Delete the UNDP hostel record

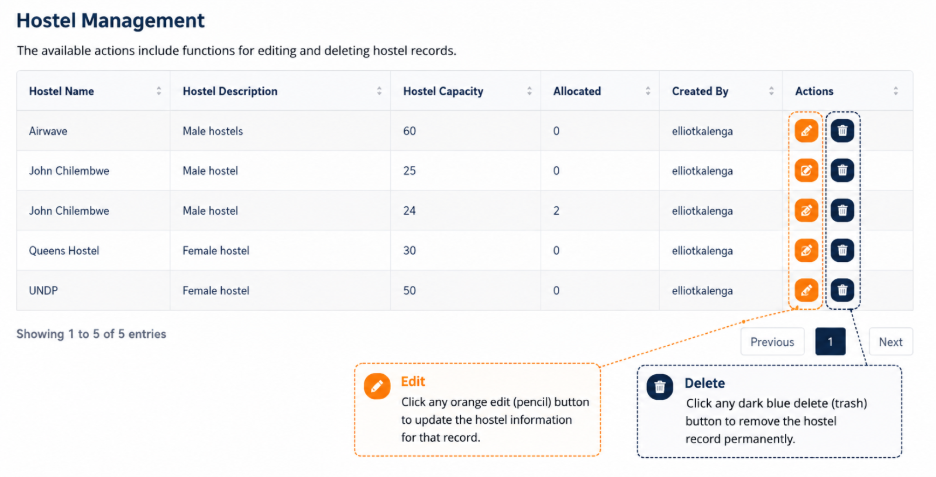click(842, 290)
